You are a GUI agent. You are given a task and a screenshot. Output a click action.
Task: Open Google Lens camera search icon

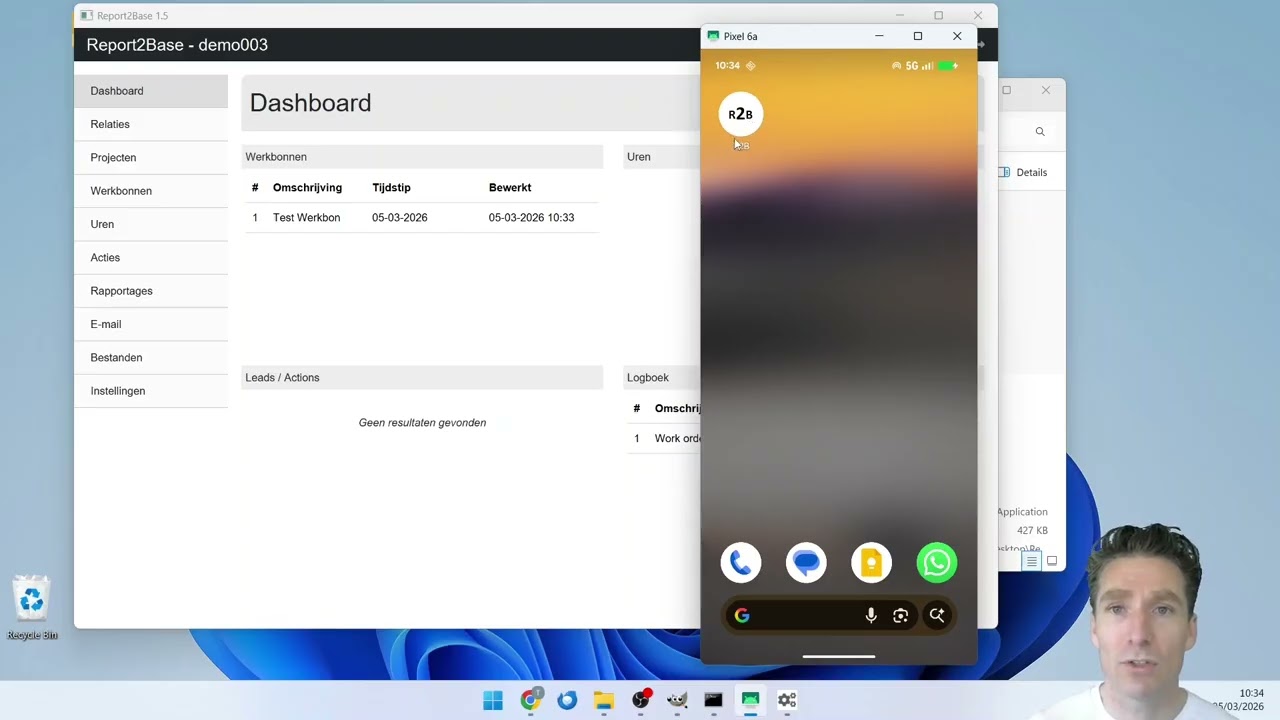pyautogui.click(x=901, y=616)
